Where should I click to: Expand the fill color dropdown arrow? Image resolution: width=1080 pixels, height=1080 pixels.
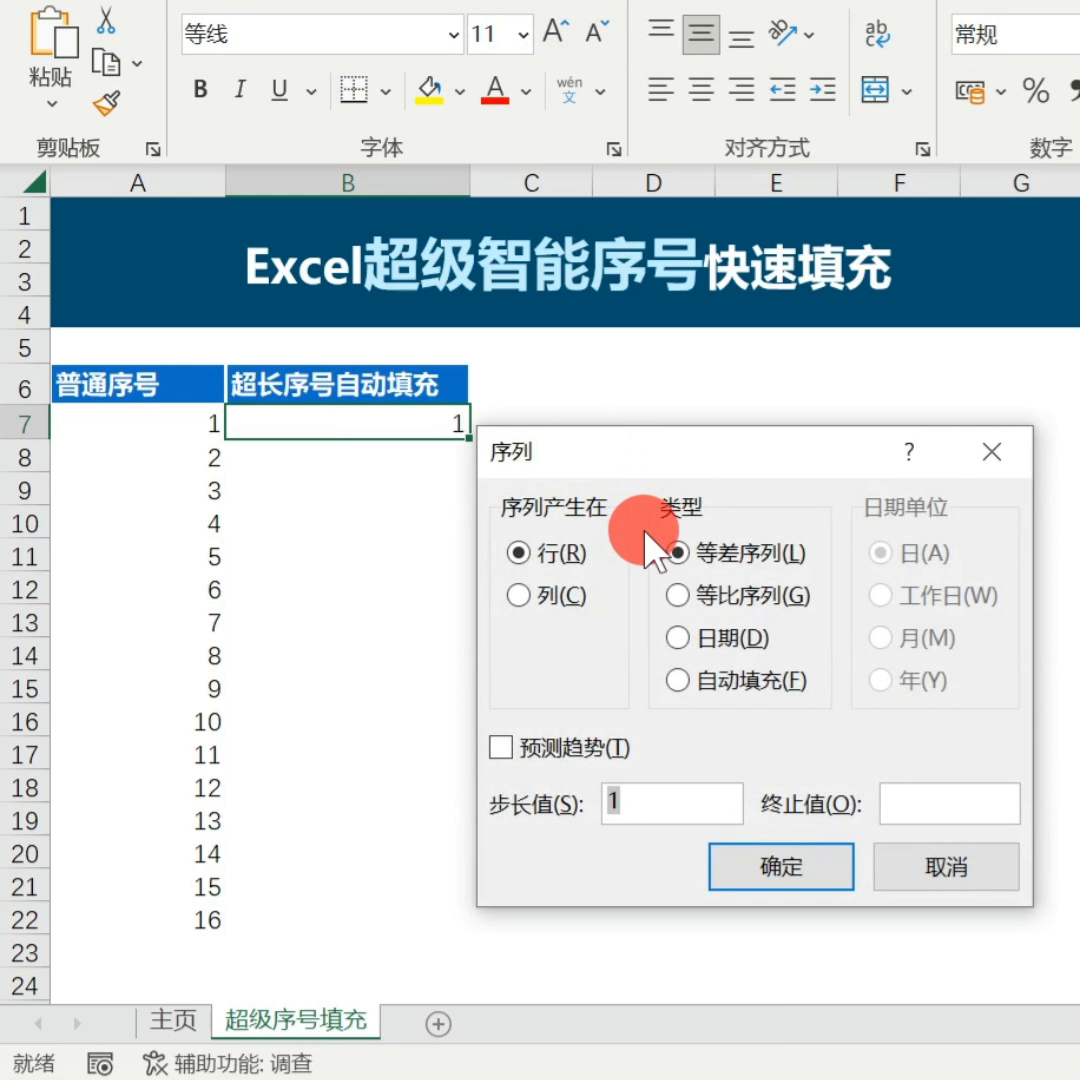[459, 91]
